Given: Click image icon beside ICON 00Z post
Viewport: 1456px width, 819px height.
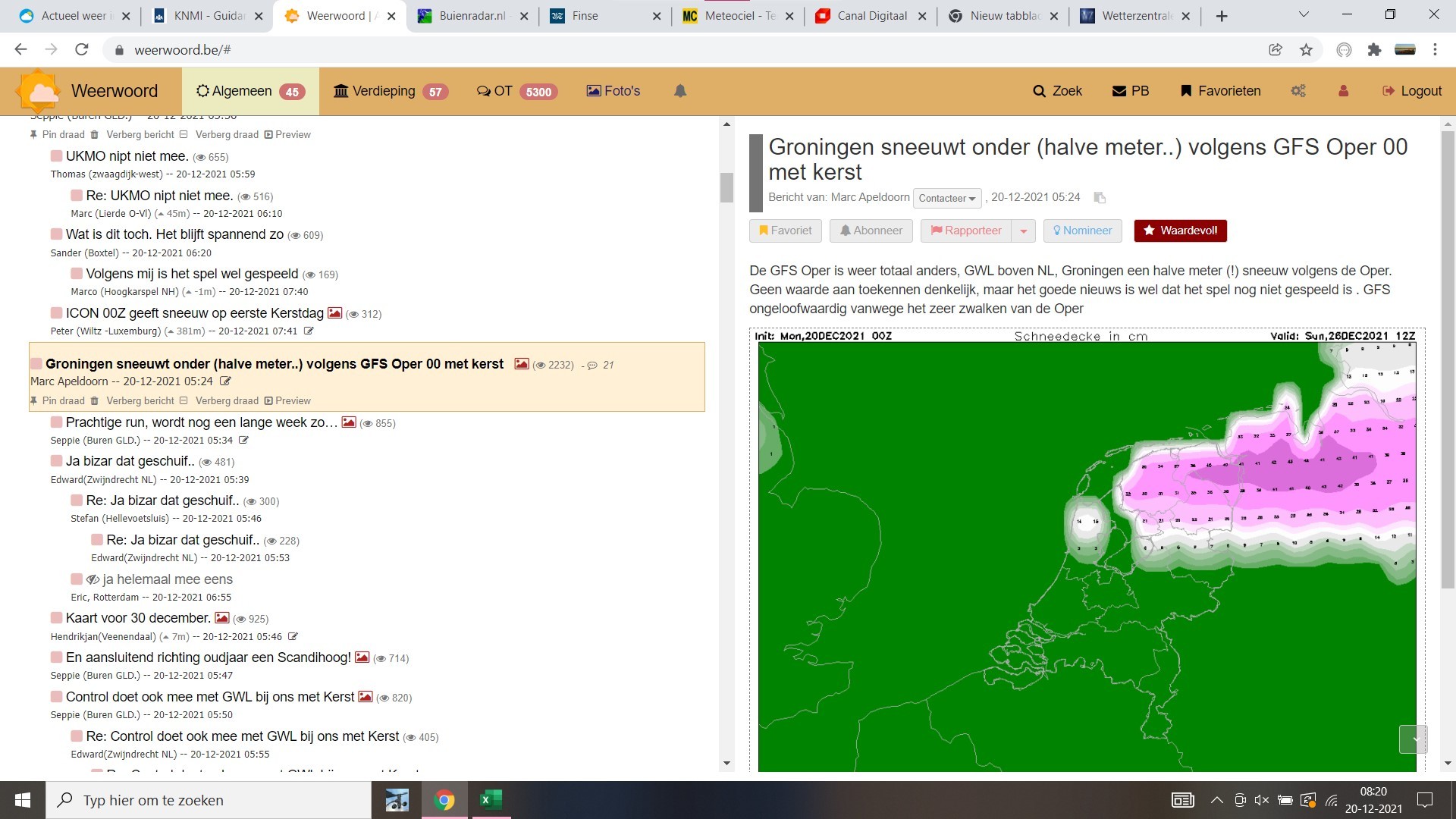Looking at the screenshot, I should coord(334,312).
